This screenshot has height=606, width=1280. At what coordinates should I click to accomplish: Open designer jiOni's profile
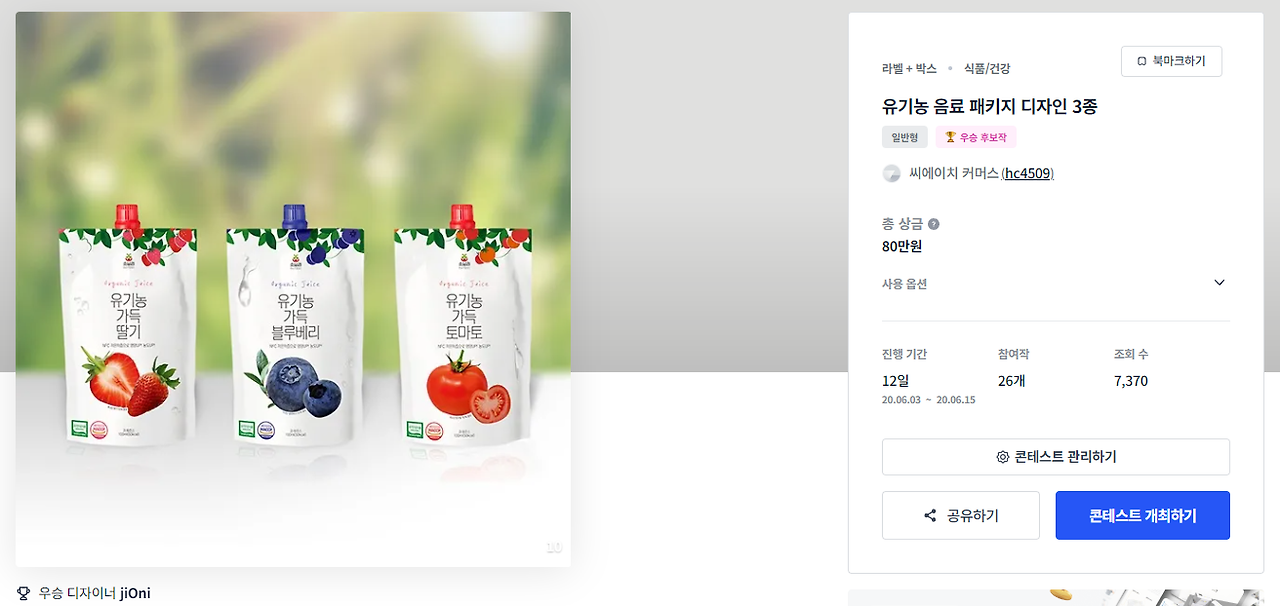pos(135,593)
